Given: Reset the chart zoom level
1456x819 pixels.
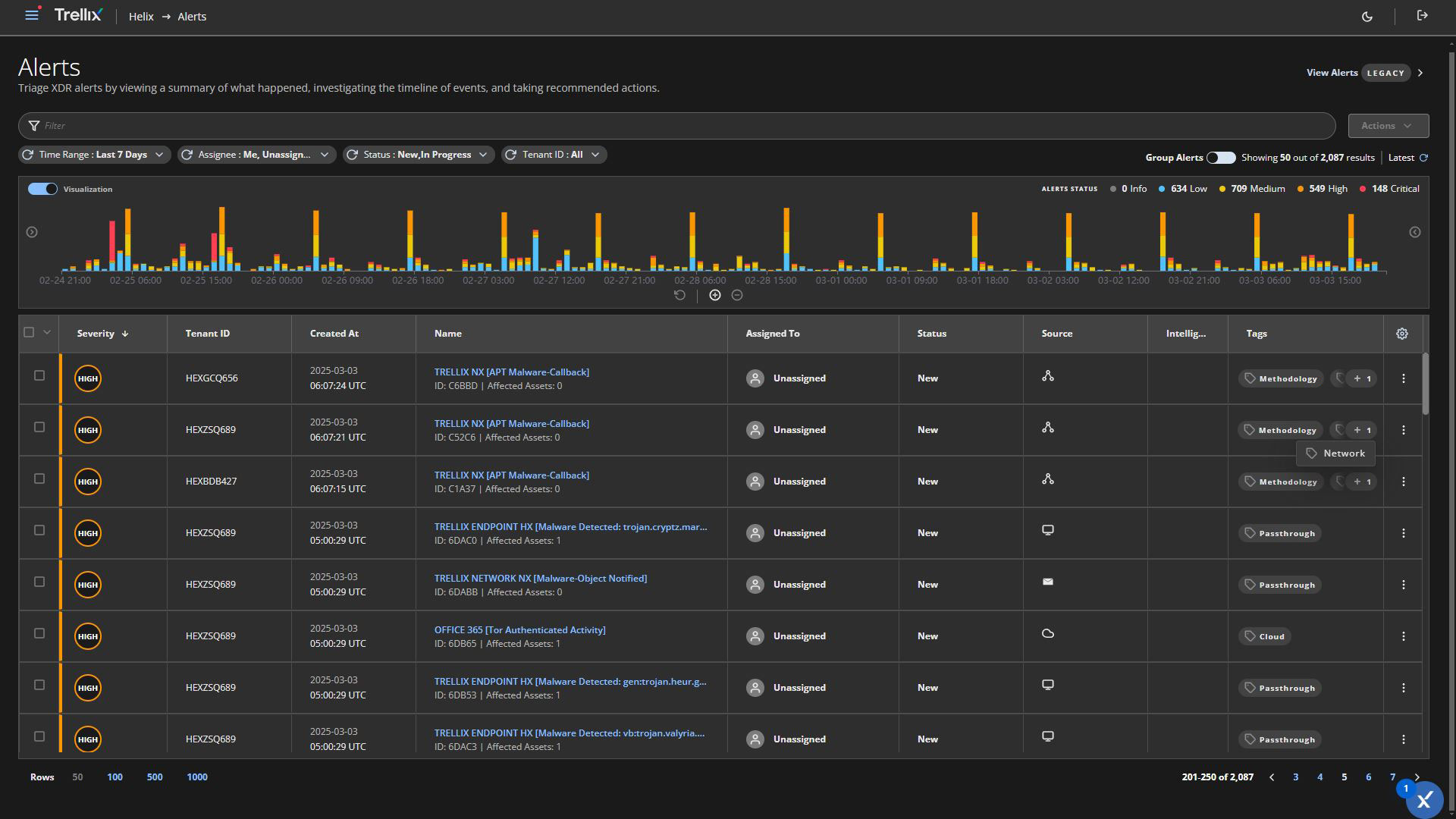Looking at the screenshot, I should click(x=679, y=295).
